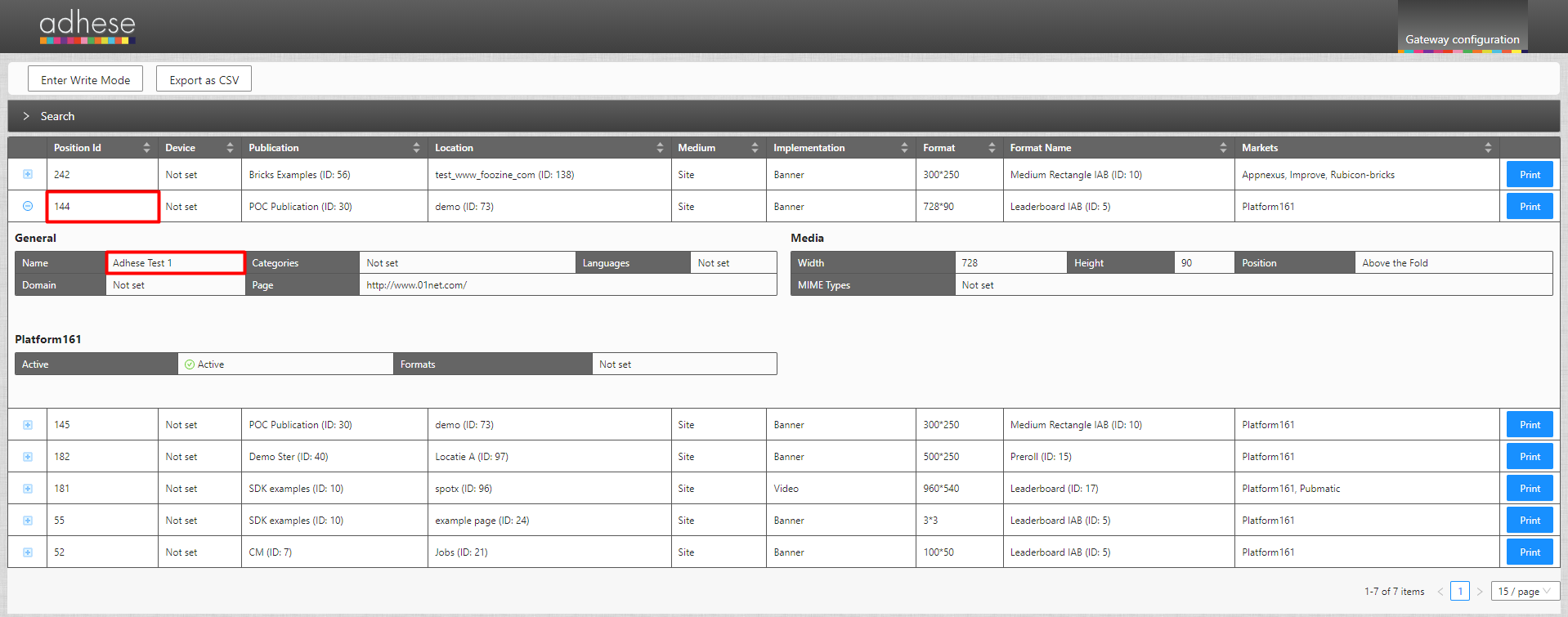Sort by Markets column arrows
The width and height of the screenshot is (1568, 617).
point(1488,148)
